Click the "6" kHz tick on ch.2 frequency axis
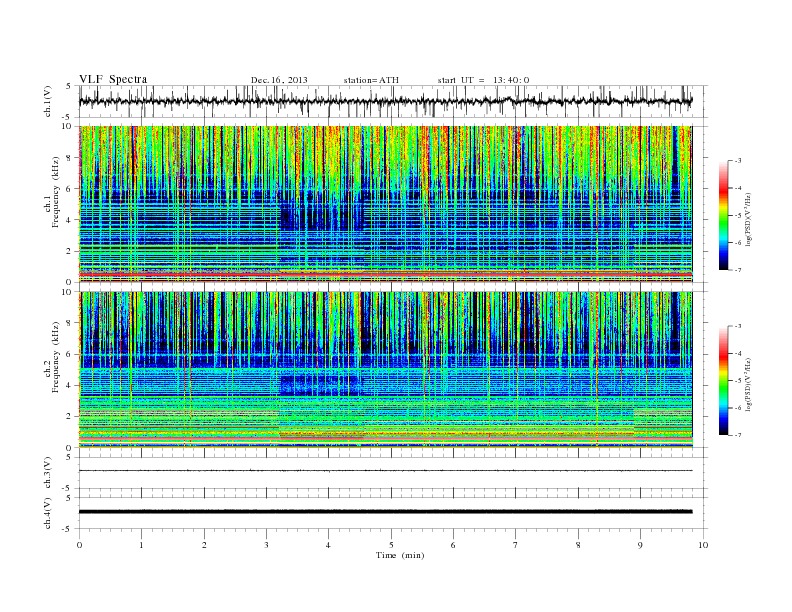Image resolution: width=792 pixels, height=612 pixels. point(70,354)
